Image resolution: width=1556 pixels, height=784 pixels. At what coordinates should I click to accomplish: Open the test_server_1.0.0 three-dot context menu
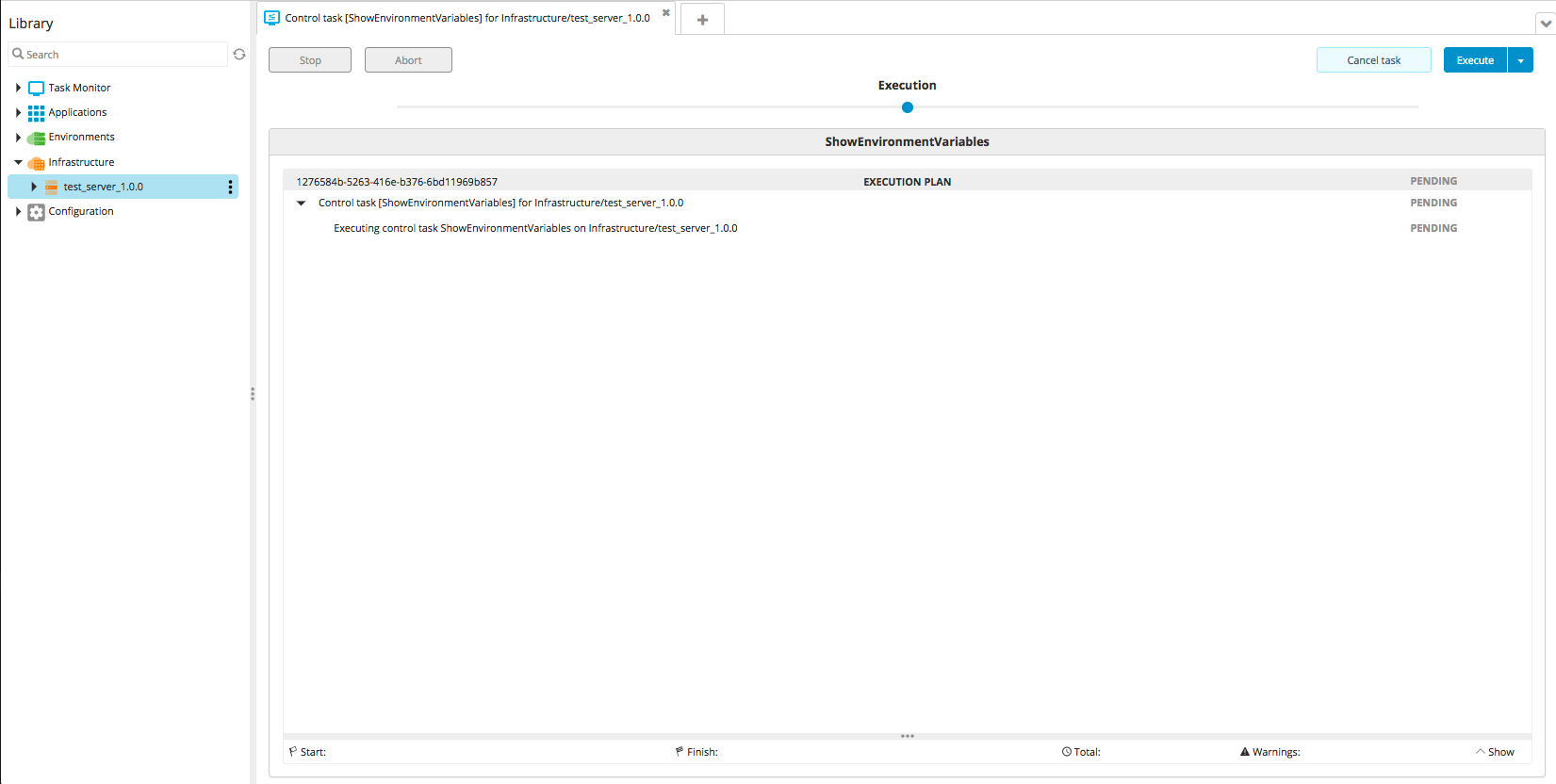[x=230, y=187]
